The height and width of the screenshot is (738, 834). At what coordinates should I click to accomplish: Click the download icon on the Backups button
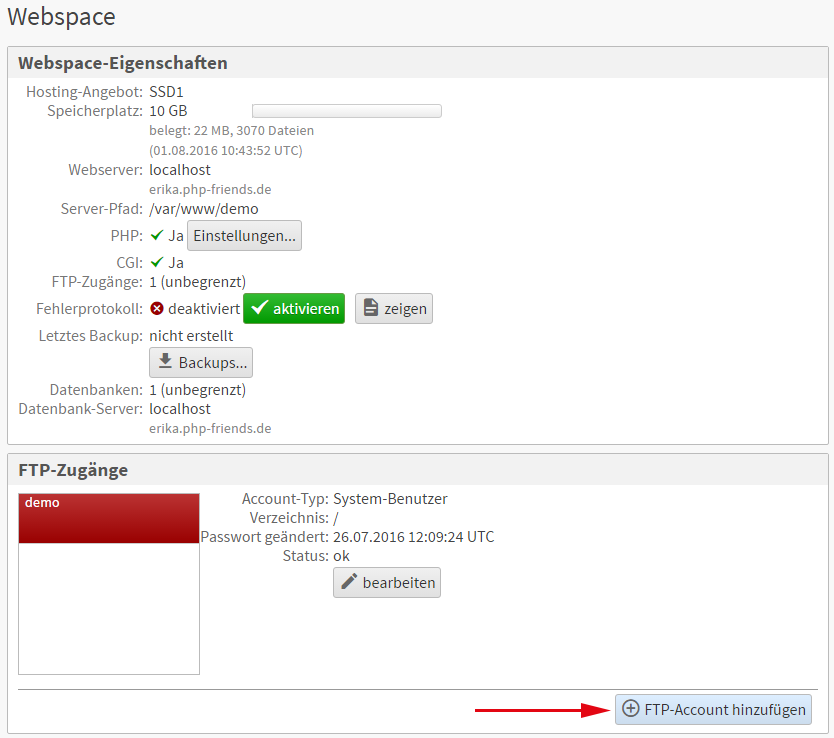(x=165, y=362)
